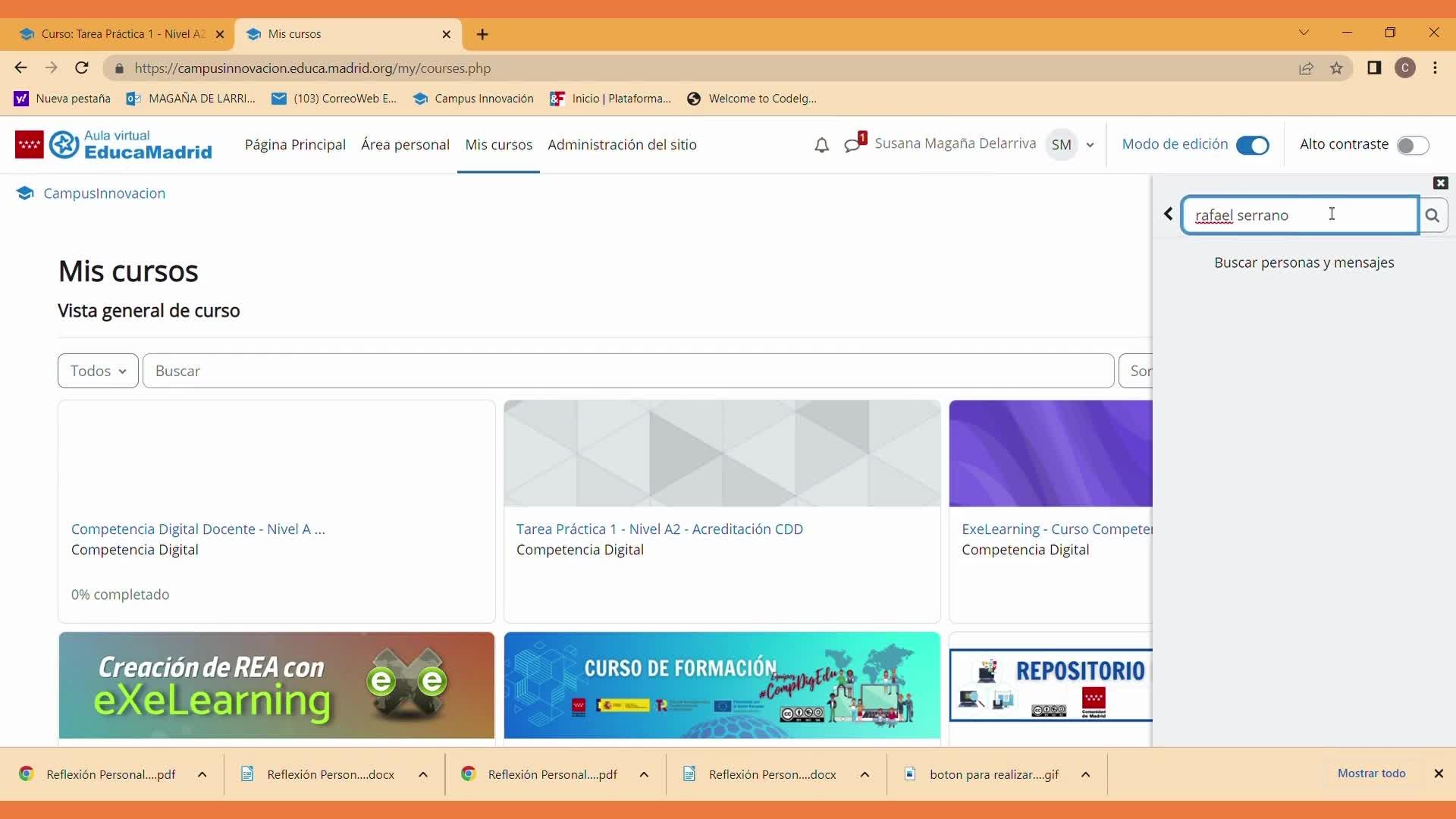Click the search magnifier in messaging panel
Screen dimensions: 1456x819
[x=1432, y=215]
